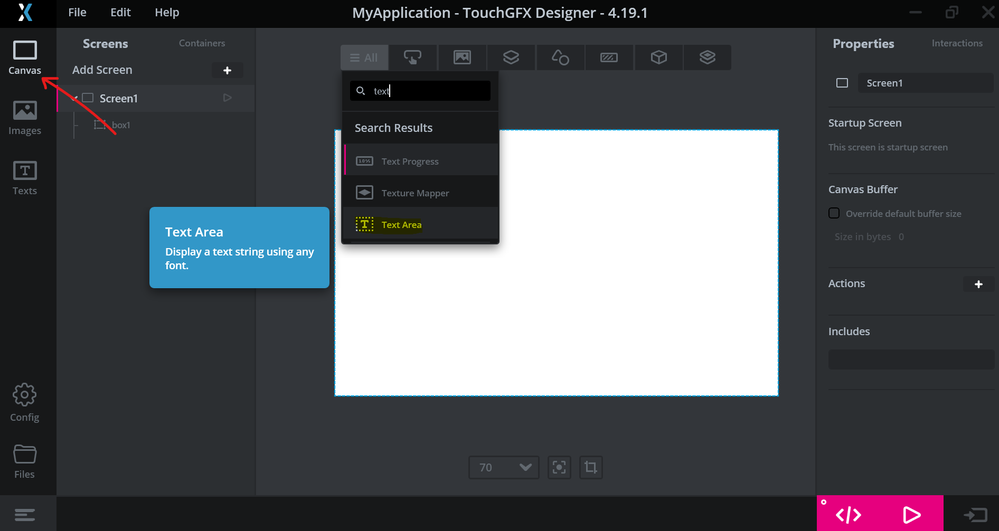This screenshot has width=999, height=531.
Task: Click play arrow next to Screen1
Action: [x=227, y=98]
